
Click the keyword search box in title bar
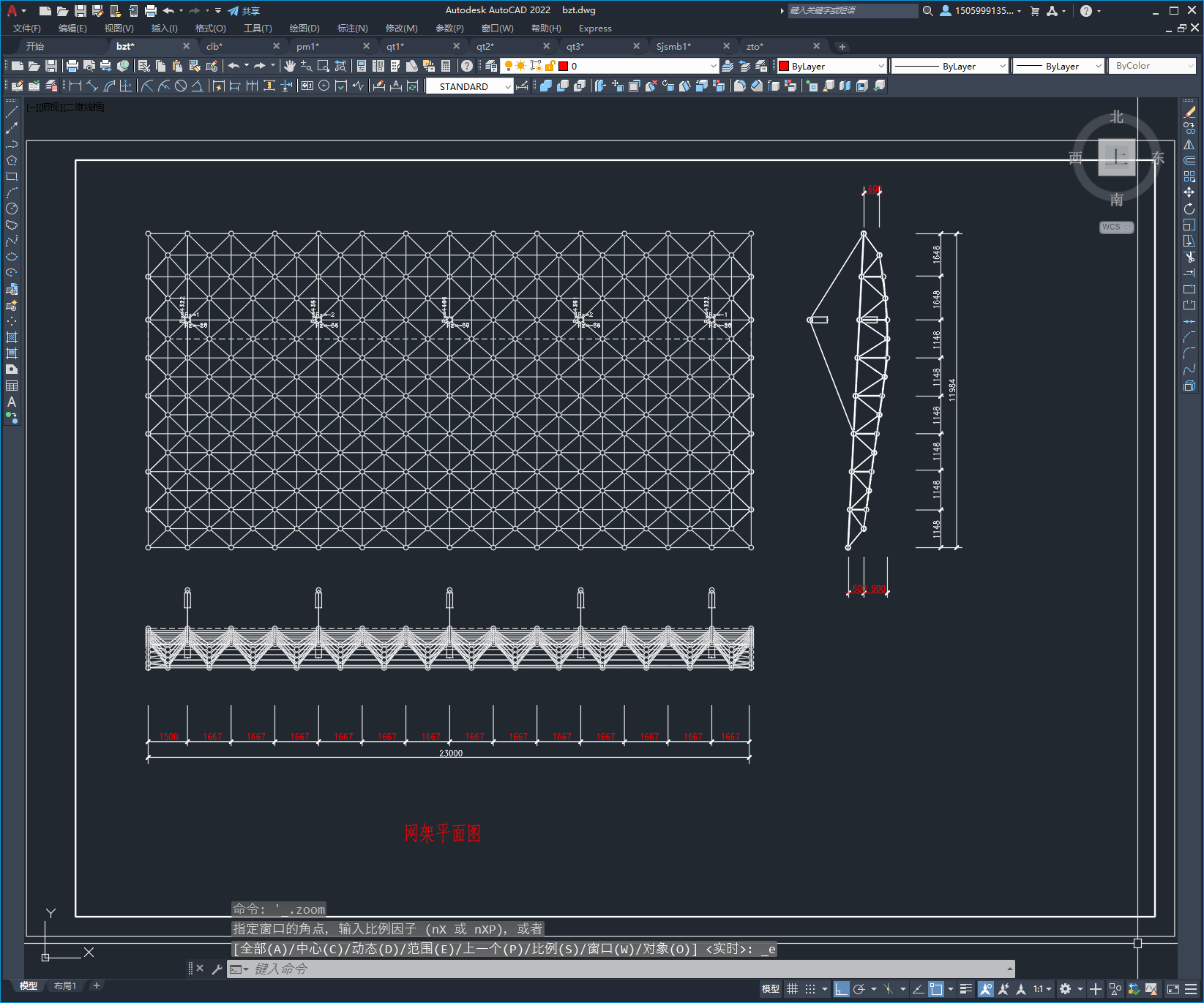853,11
